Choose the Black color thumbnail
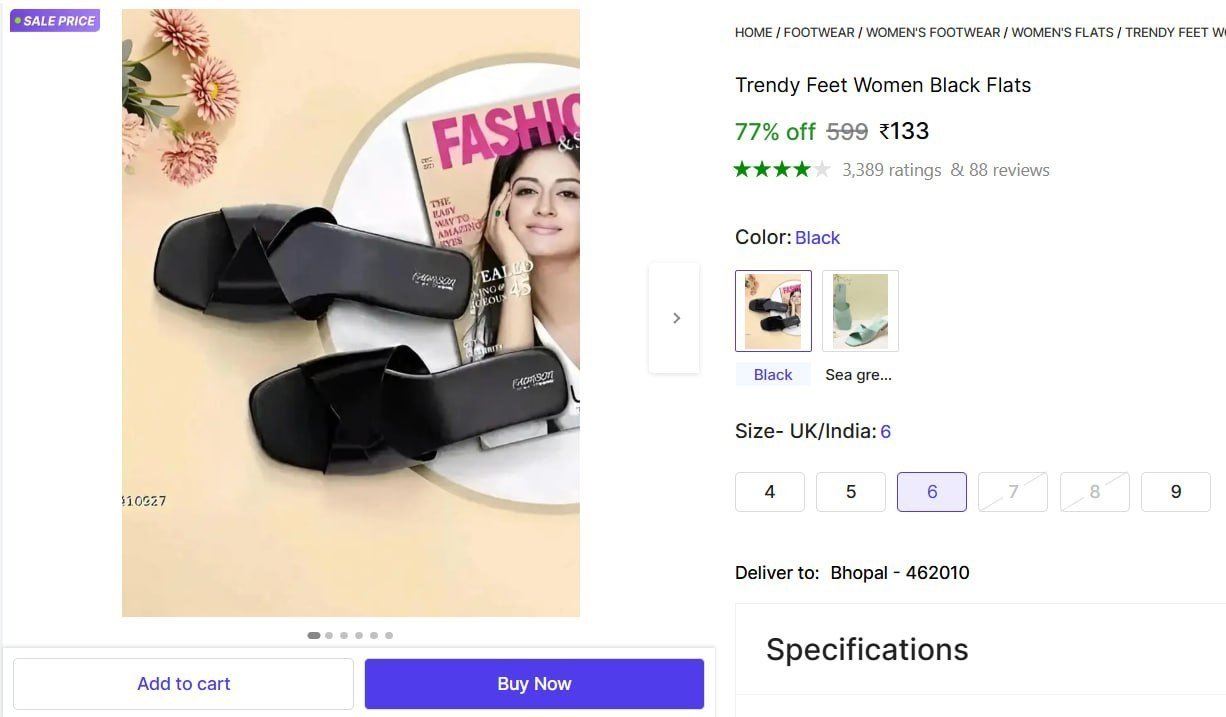Image resolution: width=1226 pixels, height=717 pixels. tap(773, 311)
